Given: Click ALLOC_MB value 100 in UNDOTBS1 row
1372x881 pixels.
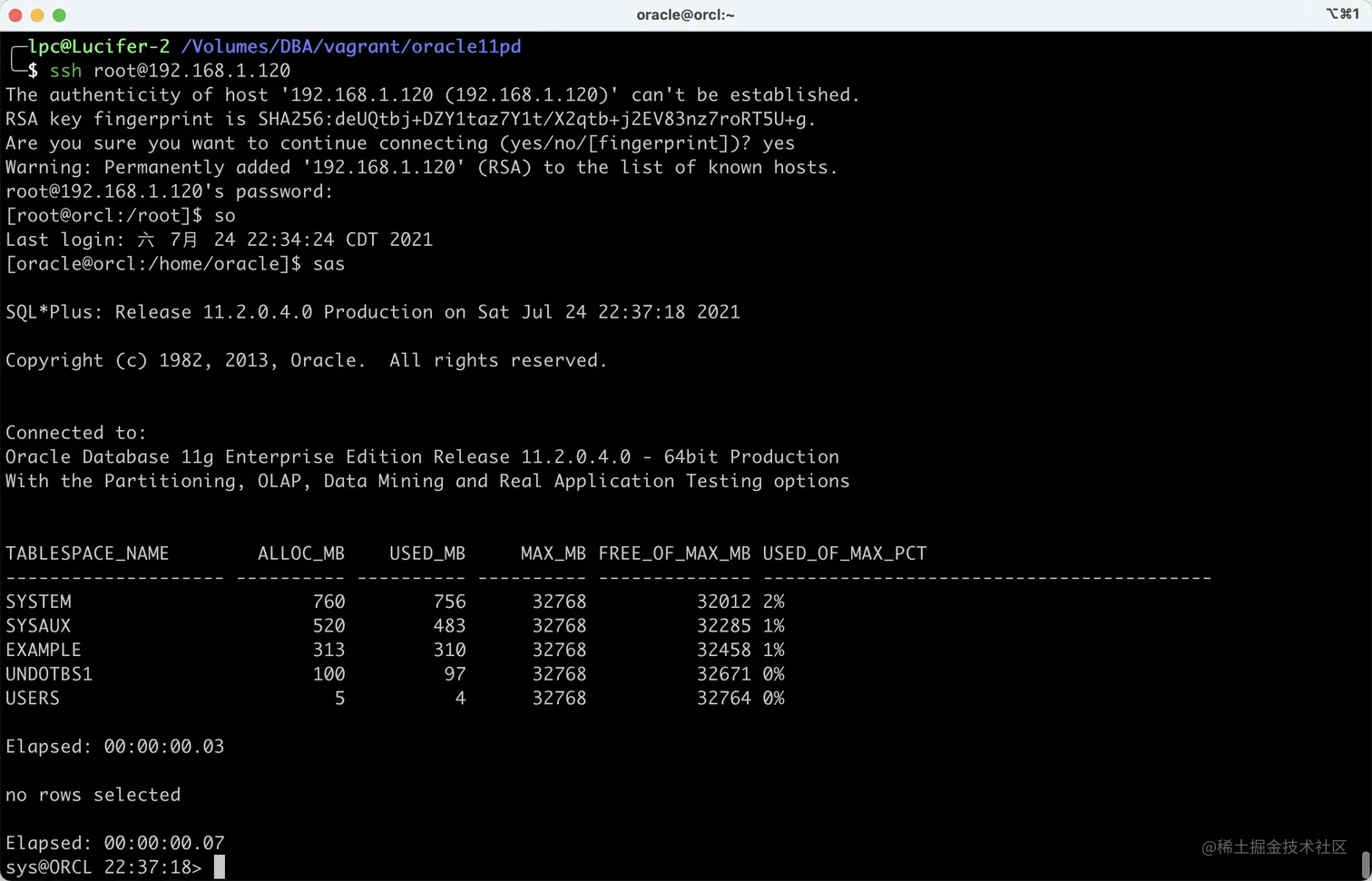Looking at the screenshot, I should coord(328,674).
